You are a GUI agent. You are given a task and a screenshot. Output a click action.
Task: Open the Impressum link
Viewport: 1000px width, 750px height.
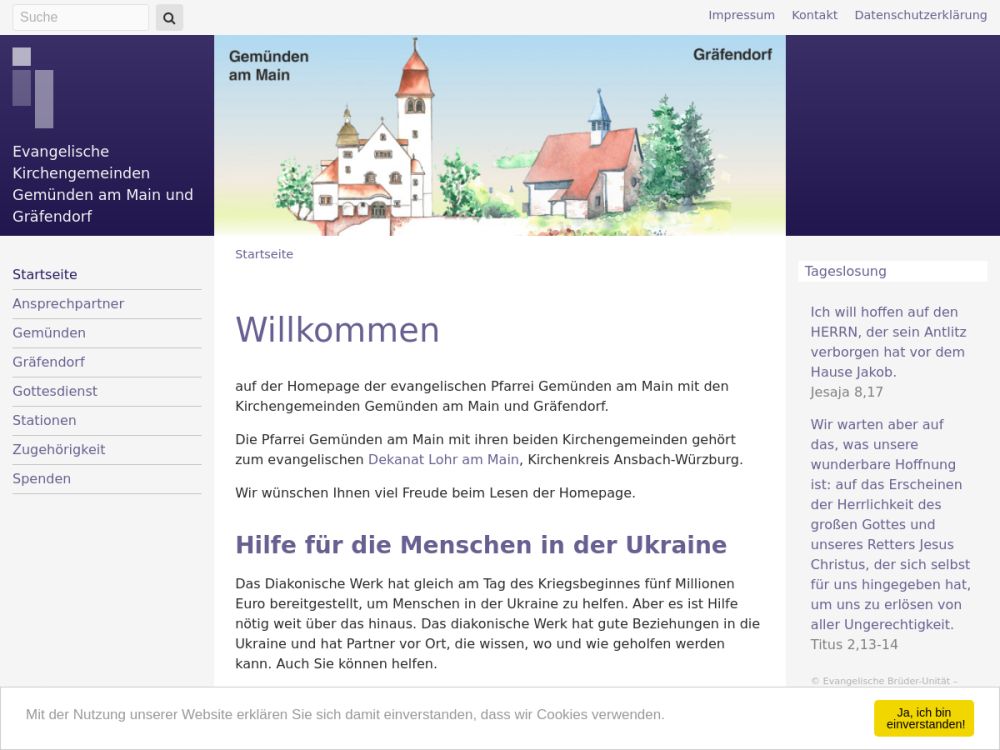(741, 15)
